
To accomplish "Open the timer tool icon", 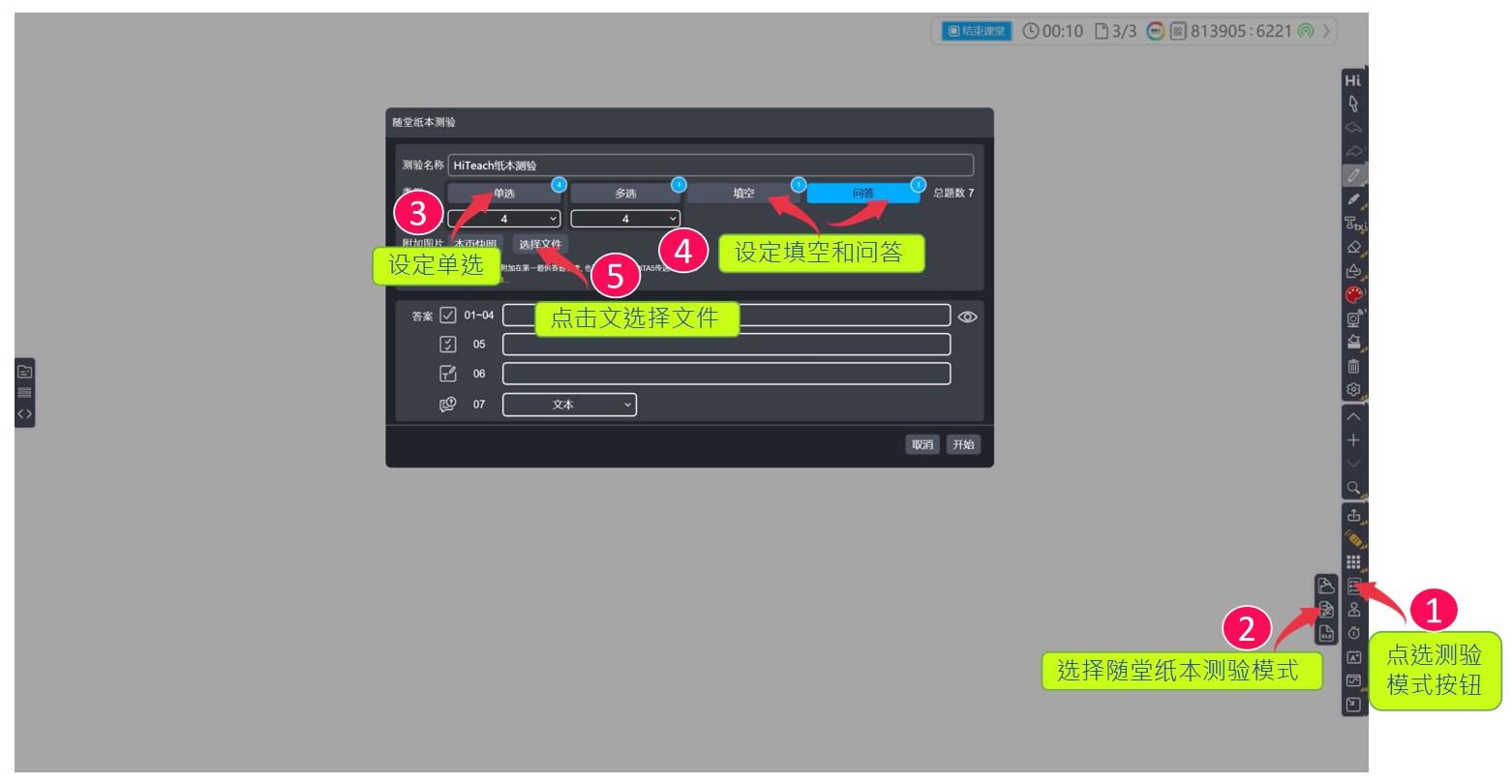I will 1353,633.
